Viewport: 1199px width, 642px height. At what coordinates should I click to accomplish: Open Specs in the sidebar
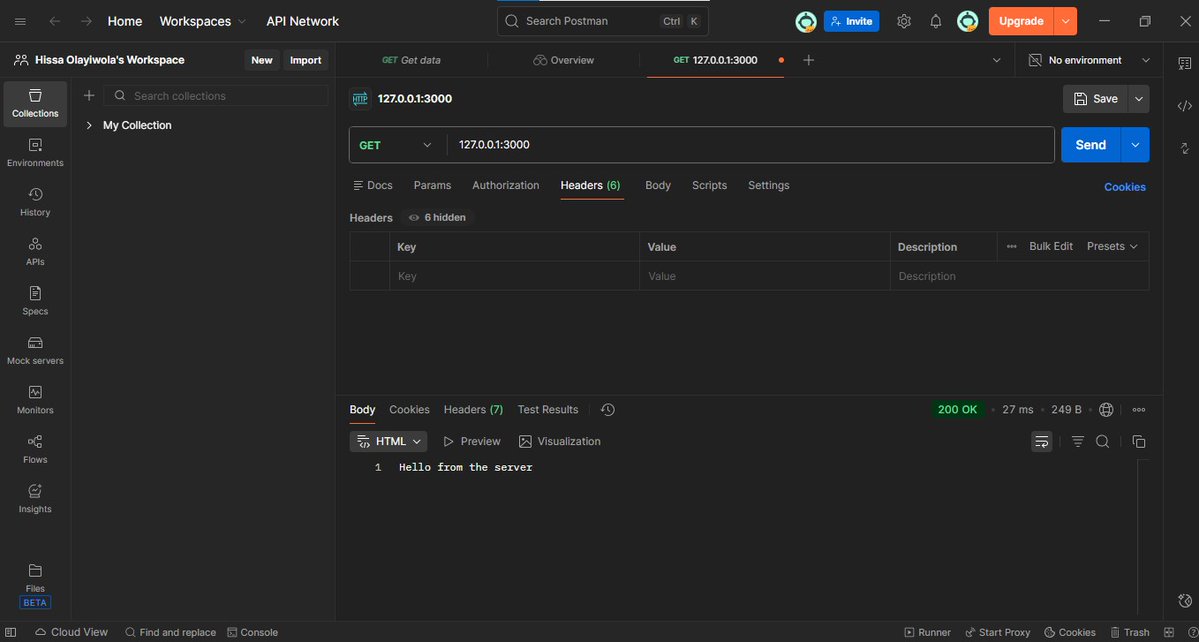coord(35,301)
